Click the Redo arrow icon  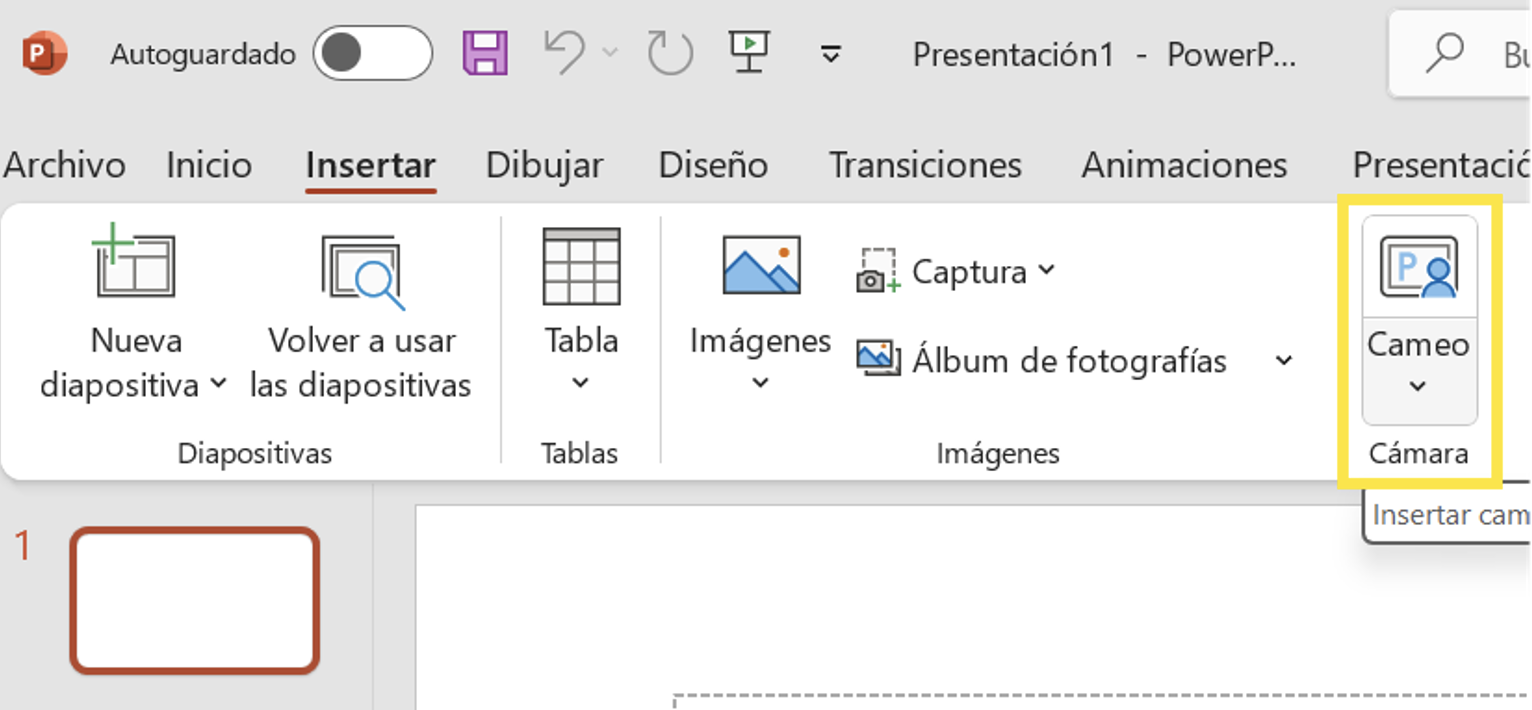[670, 53]
